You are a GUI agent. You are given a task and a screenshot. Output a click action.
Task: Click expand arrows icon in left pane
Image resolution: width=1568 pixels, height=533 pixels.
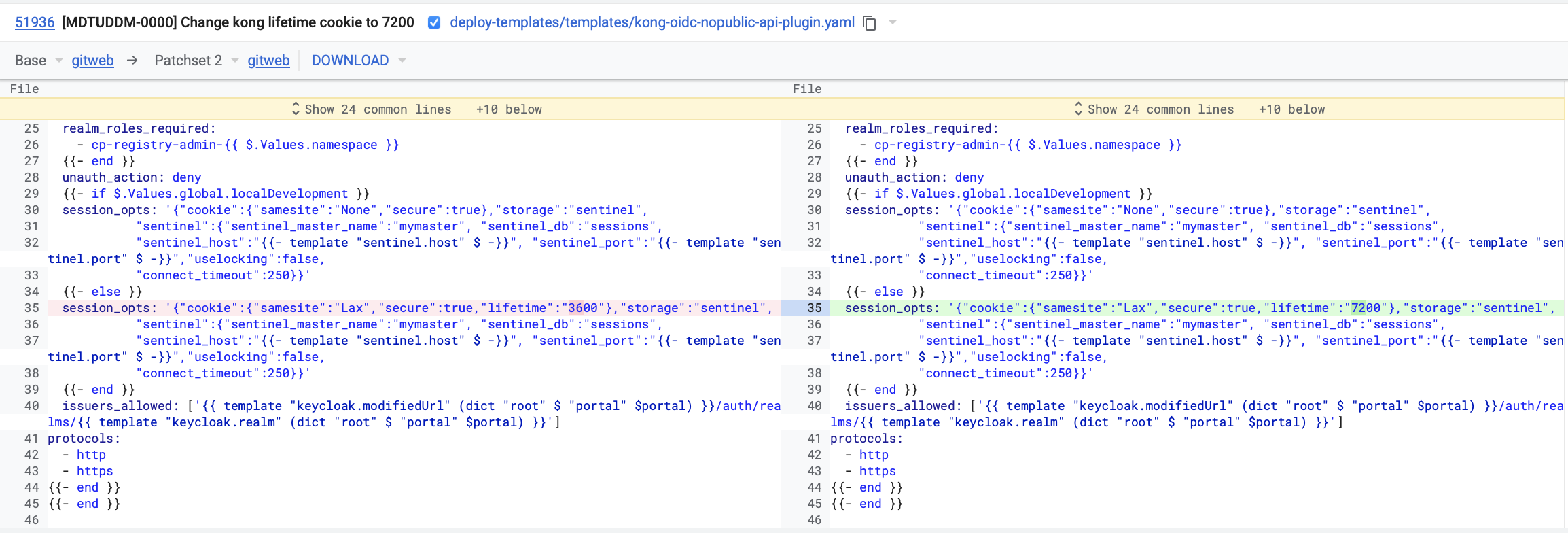click(x=296, y=109)
